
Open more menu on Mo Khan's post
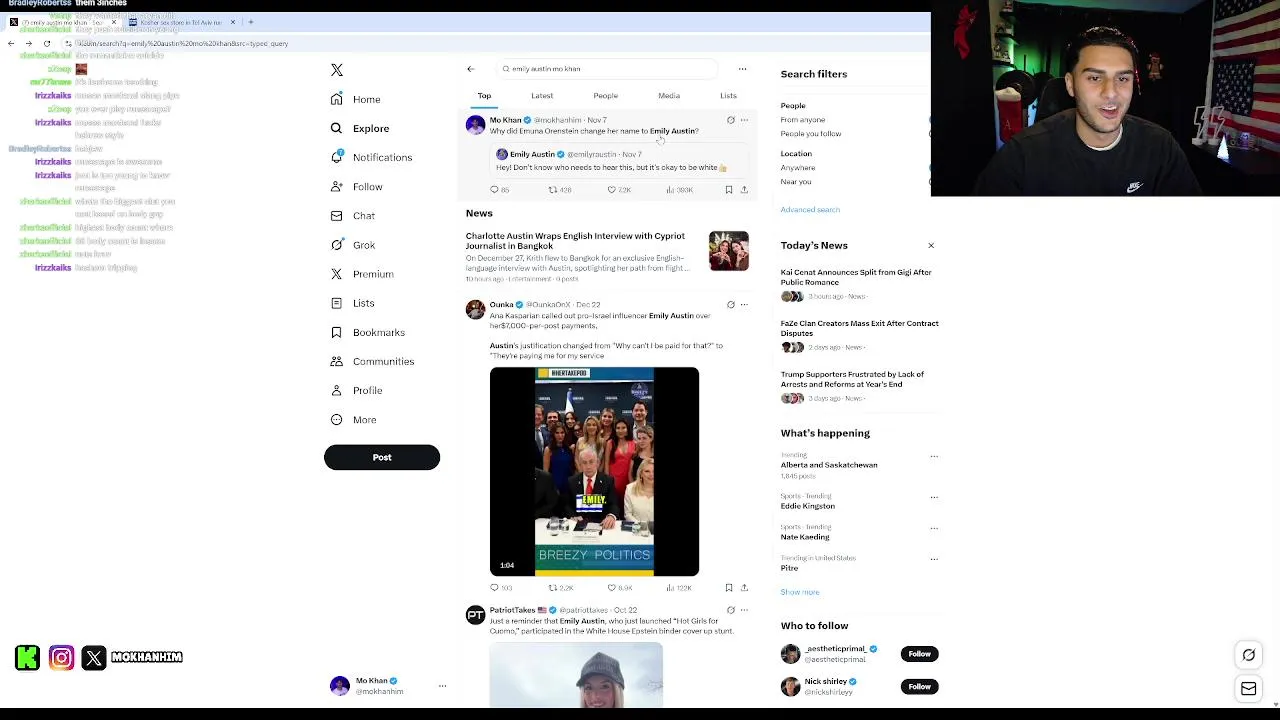[744, 120]
